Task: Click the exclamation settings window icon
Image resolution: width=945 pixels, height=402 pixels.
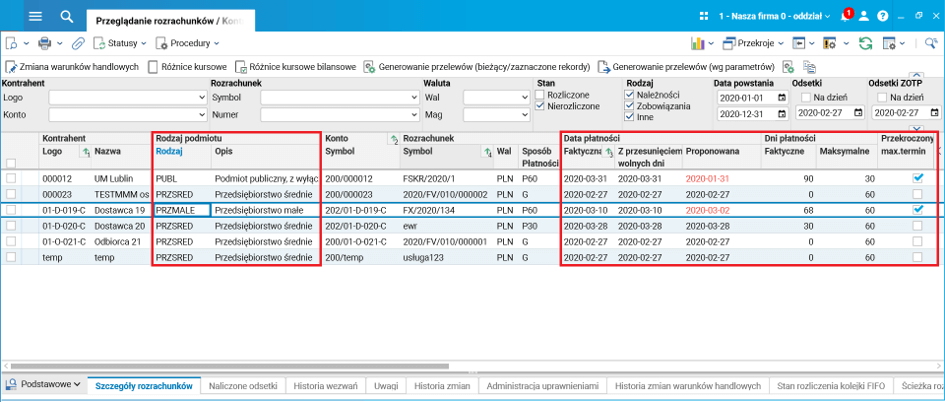Action: [830, 43]
